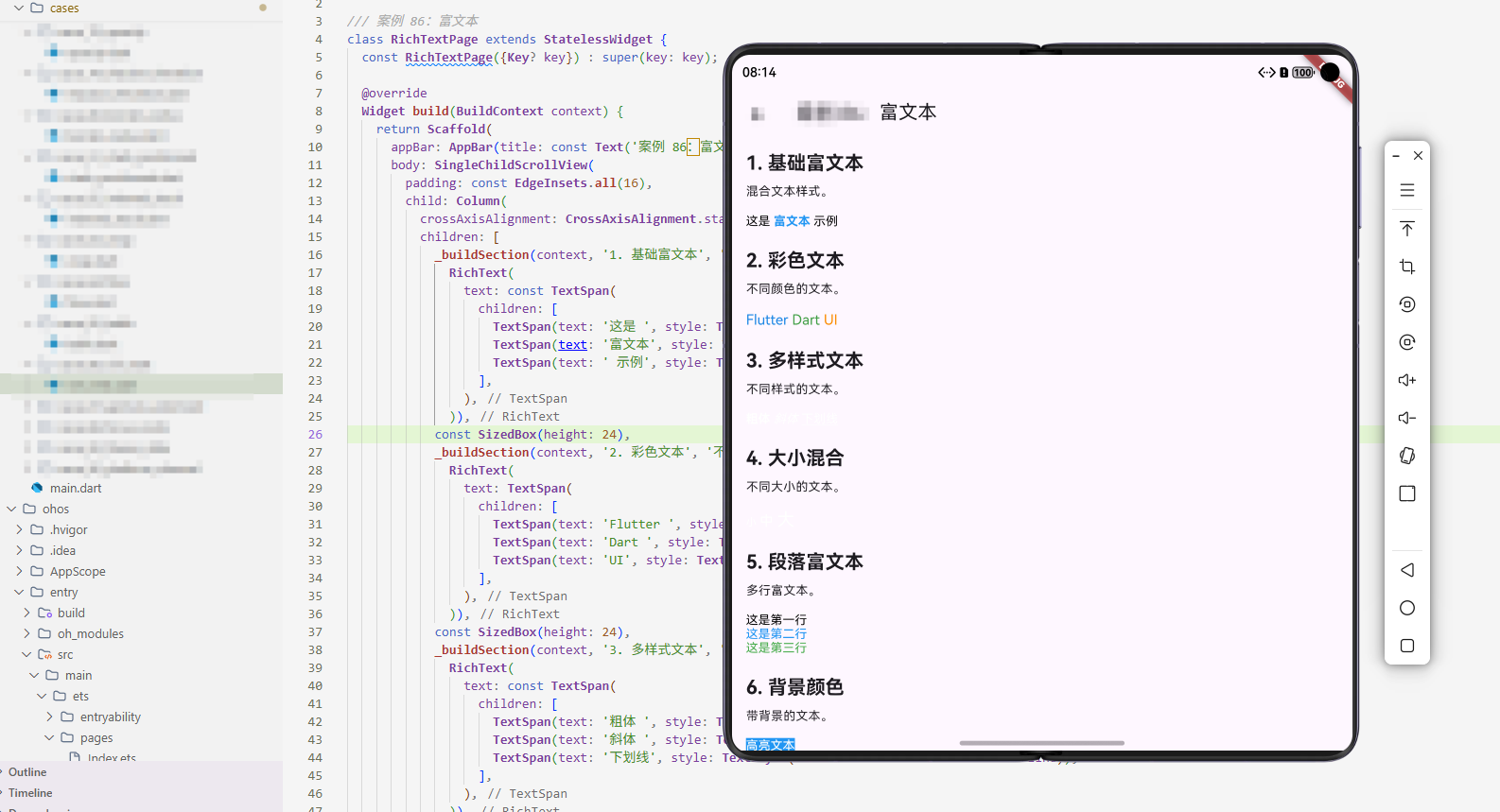The image size is (1500, 812).
Task: Collapse the ets folder
Action: [x=42, y=696]
